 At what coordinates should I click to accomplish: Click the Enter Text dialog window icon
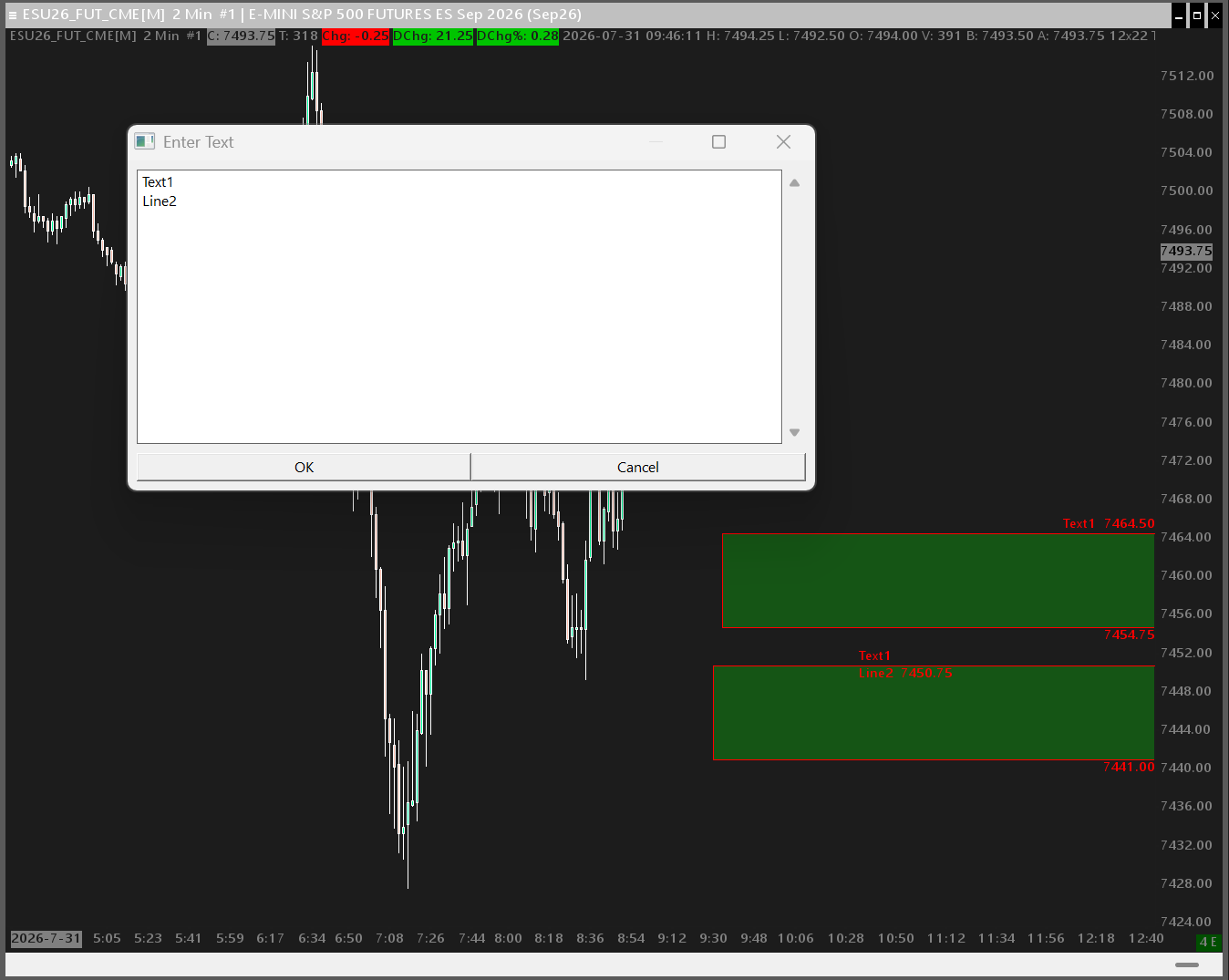coord(145,141)
